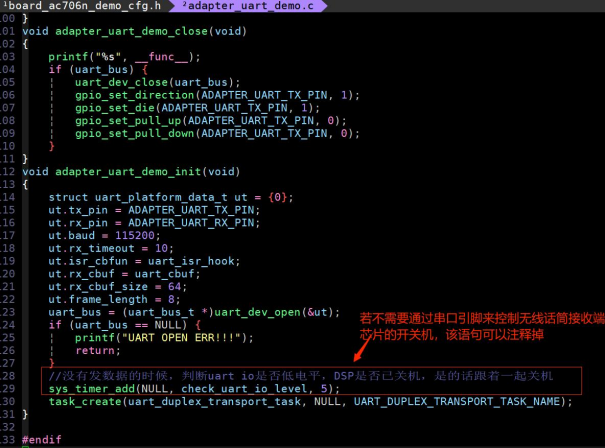Click the printf("%s", __func__) line
This screenshot has height=448, width=605.
[124, 57]
